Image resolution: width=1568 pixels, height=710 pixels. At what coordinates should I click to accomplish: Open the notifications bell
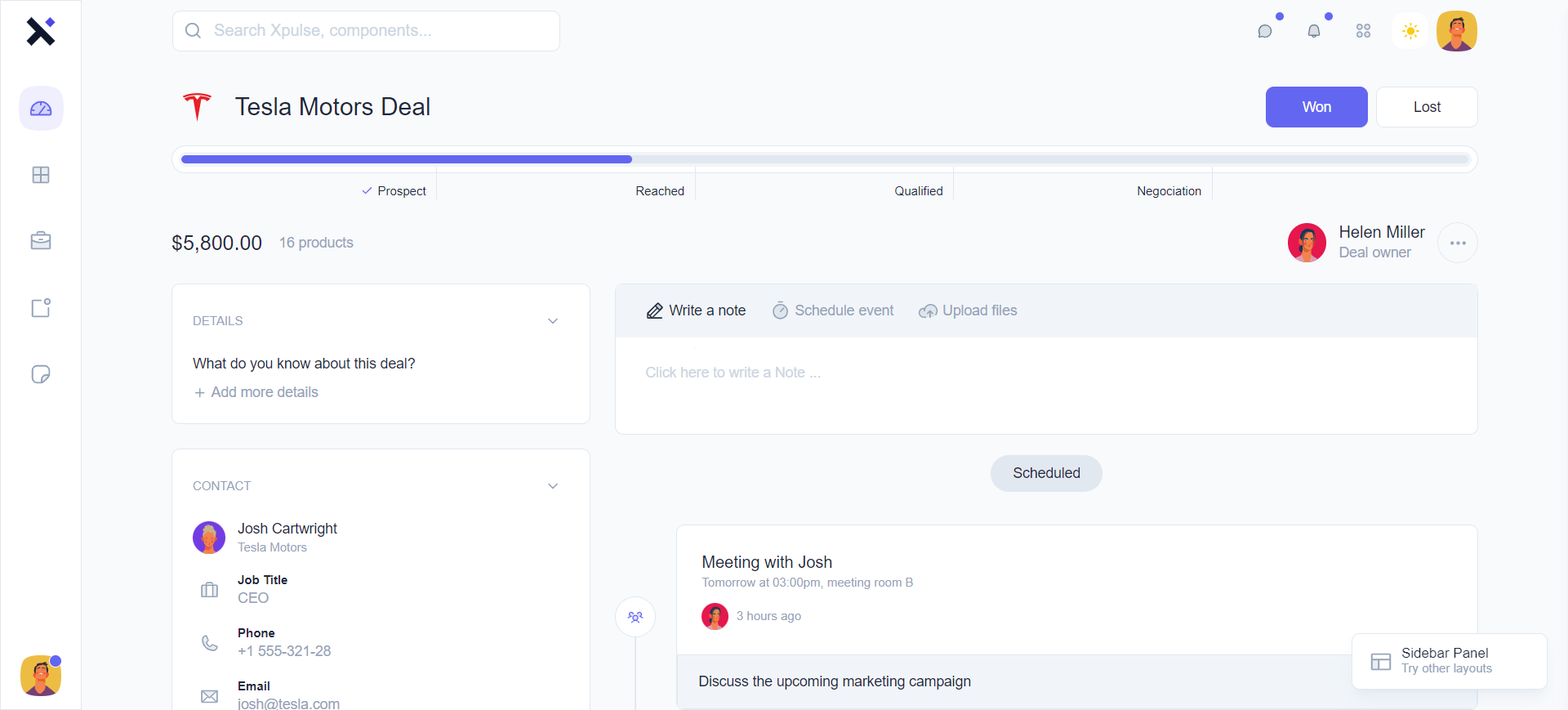1314,31
